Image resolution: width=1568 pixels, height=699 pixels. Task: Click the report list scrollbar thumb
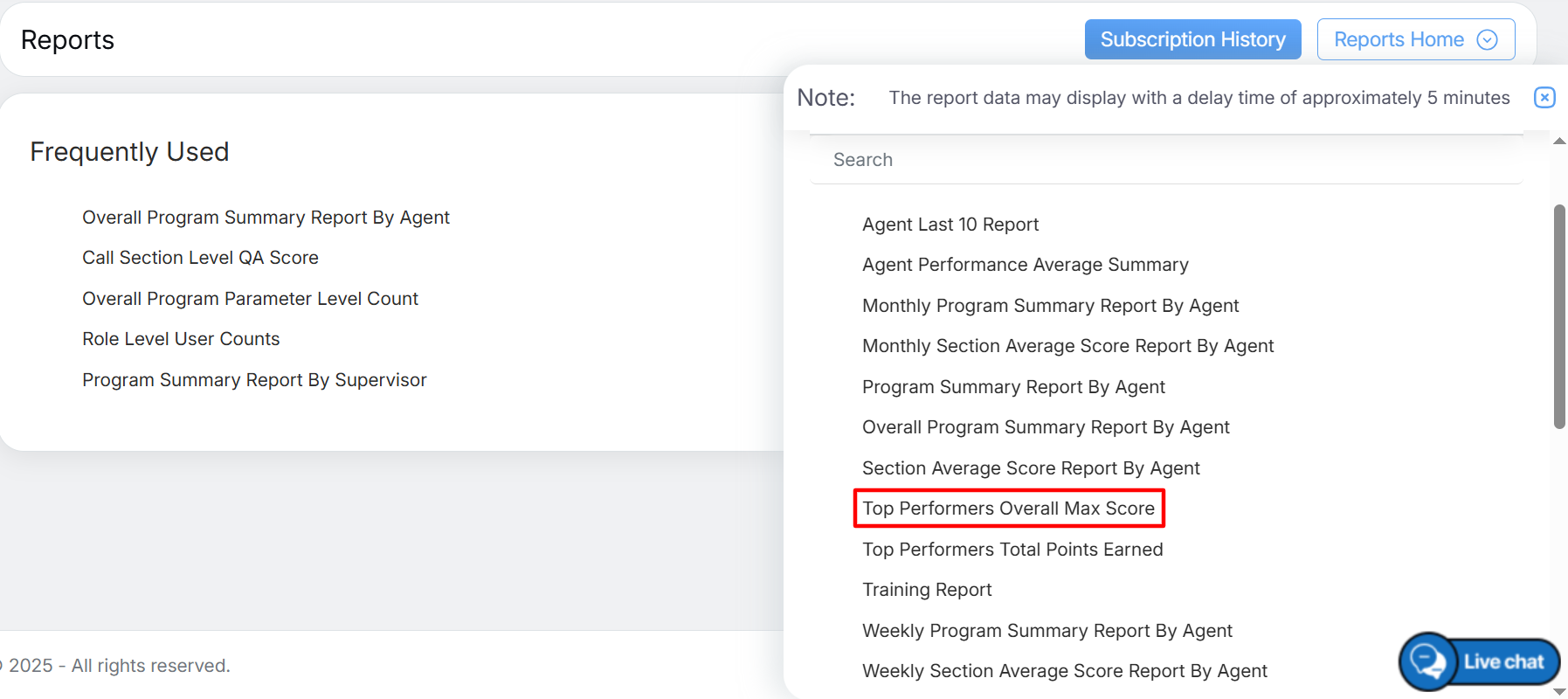(x=1559, y=316)
